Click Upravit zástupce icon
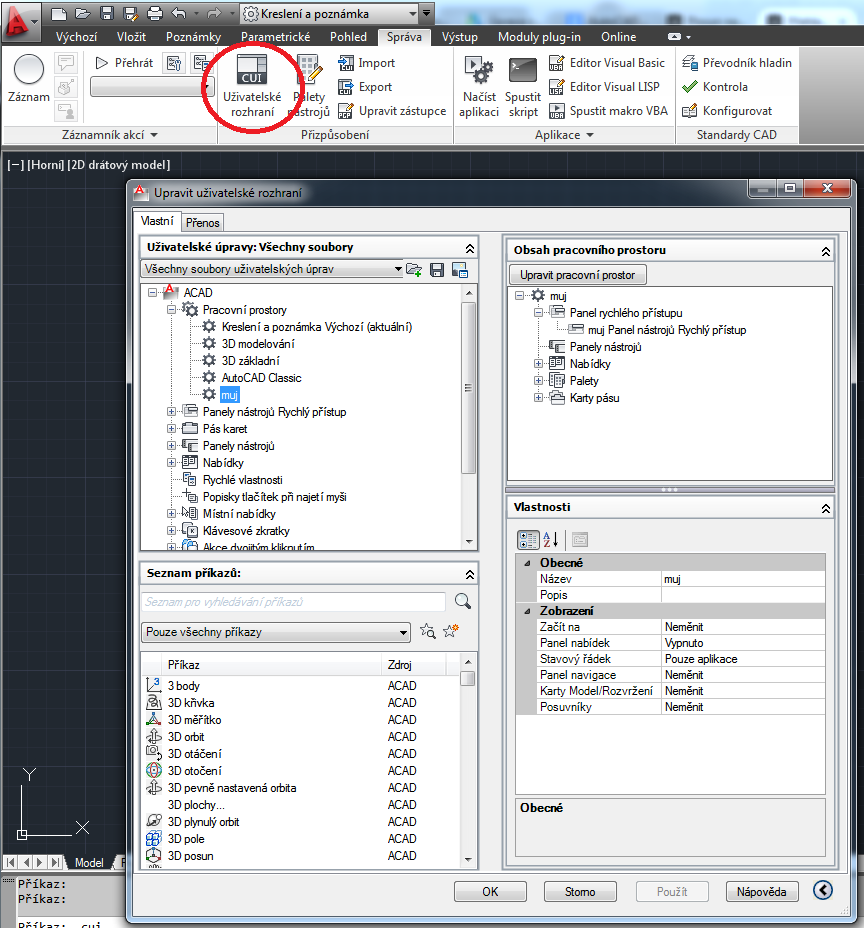Image resolution: width=864 pixels, height=928 pixels. tap(392, 111)
